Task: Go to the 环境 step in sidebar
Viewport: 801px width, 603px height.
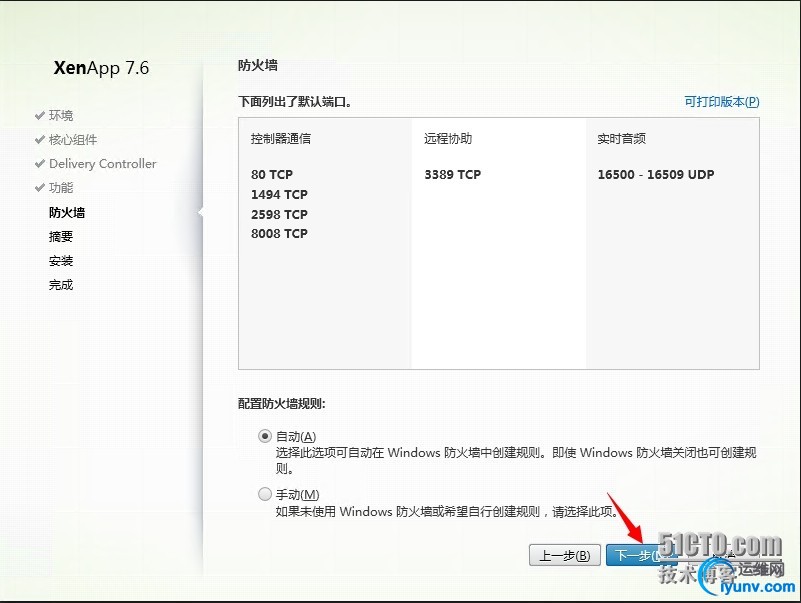Action: pyautogui.click(x=61, y=115)
